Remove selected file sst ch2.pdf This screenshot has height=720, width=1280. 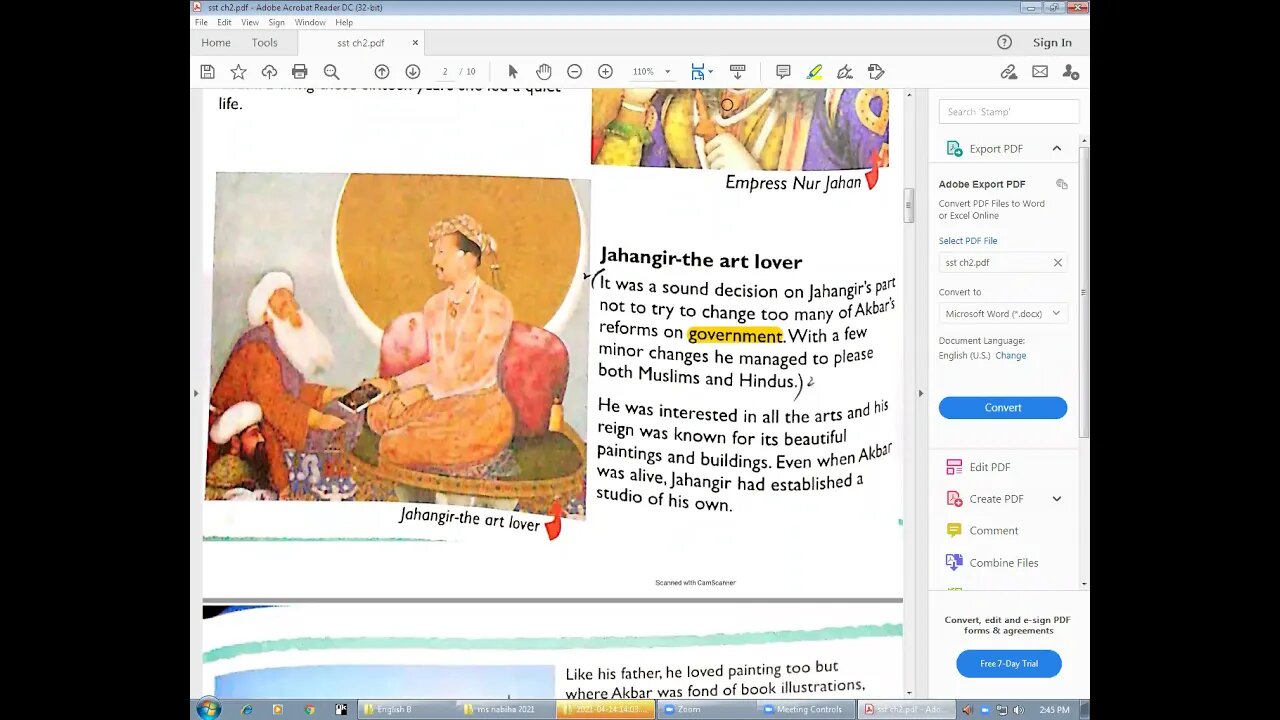(x=1057, y=263)
